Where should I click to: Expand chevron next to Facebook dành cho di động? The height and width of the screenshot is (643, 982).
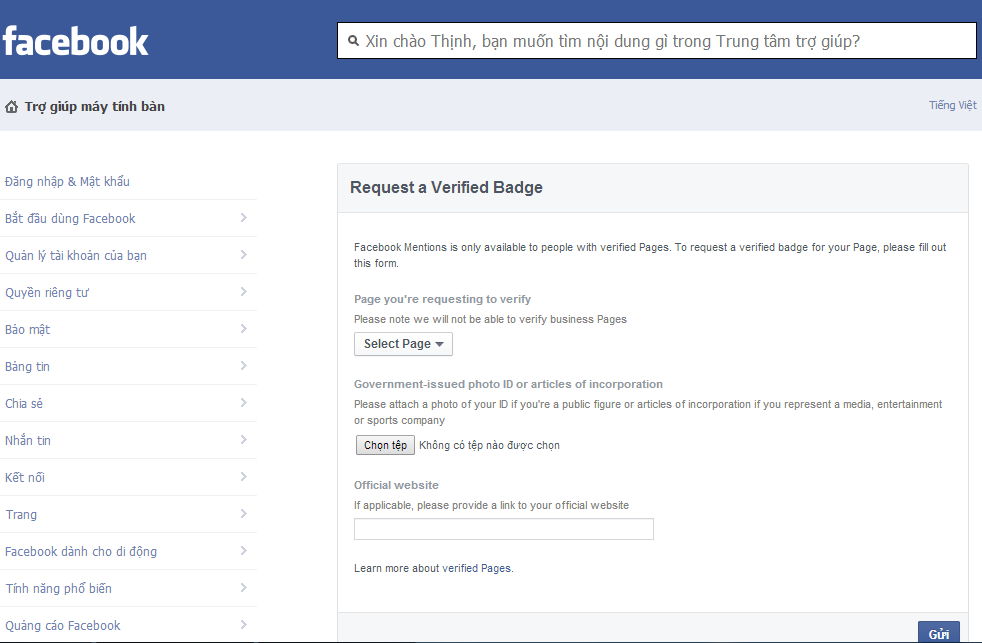click(244, 550)
